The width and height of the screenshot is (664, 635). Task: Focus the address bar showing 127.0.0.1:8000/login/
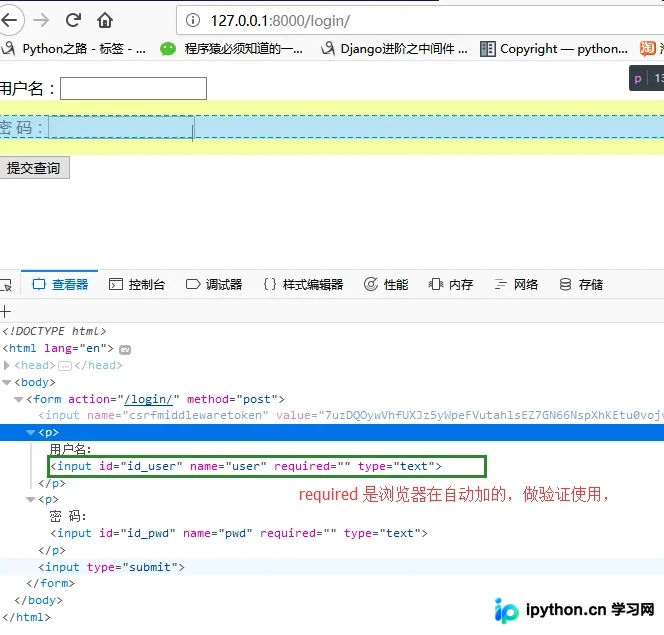[419, 20]
